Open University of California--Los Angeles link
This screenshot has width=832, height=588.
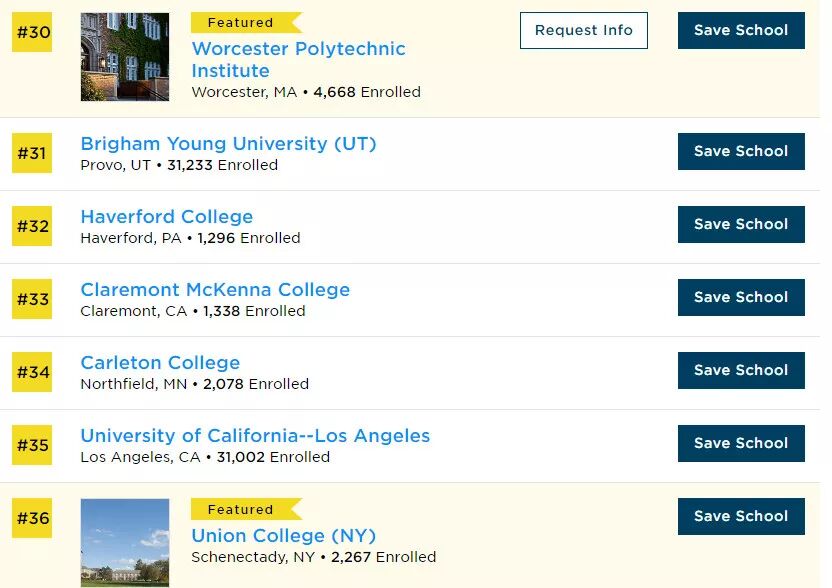255,436
